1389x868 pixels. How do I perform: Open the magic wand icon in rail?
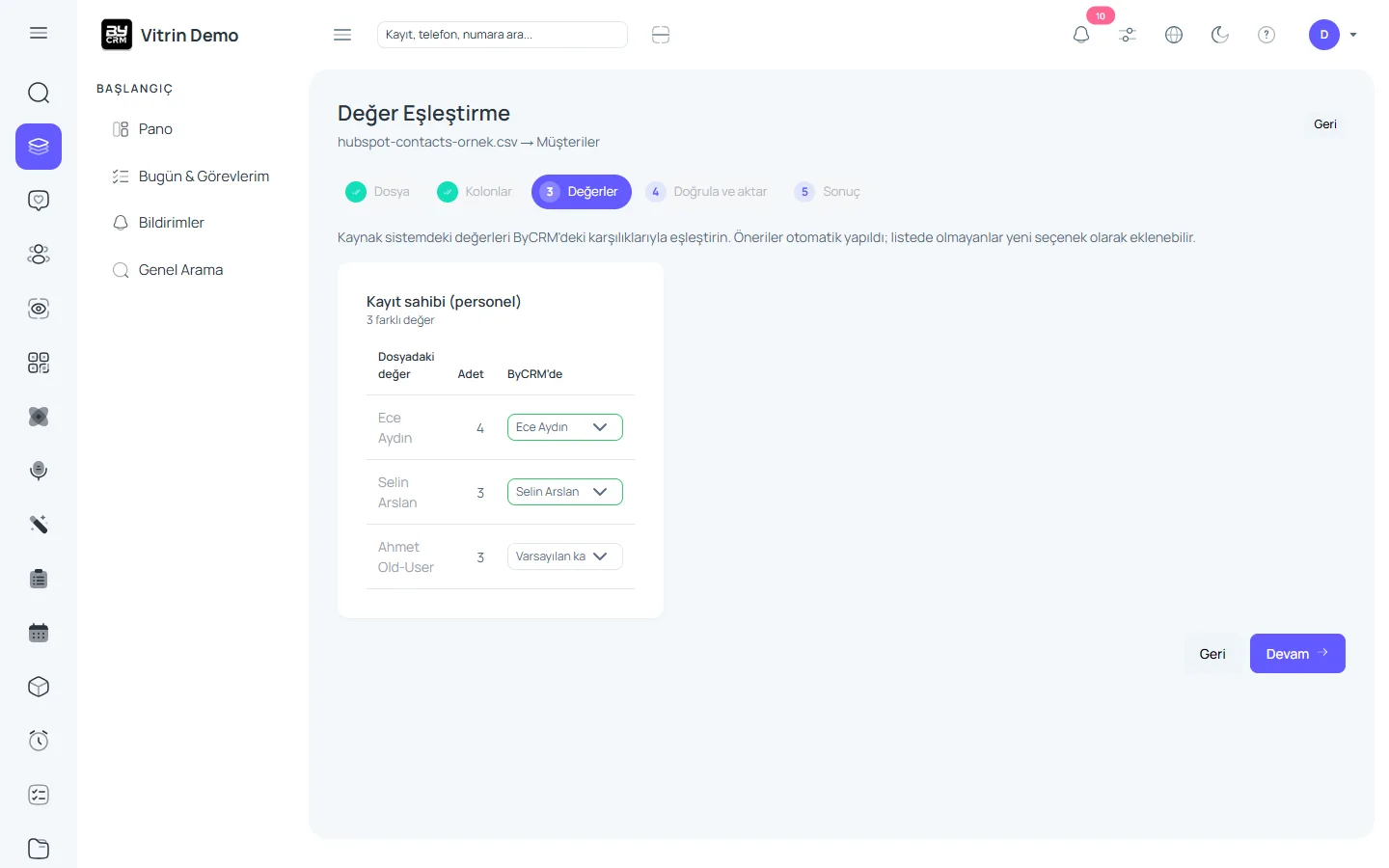[39, 525]
